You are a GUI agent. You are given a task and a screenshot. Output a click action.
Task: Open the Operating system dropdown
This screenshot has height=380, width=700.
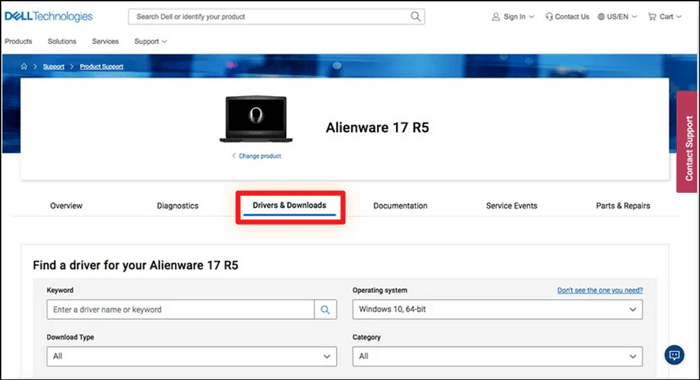click(x=497, y=309)
